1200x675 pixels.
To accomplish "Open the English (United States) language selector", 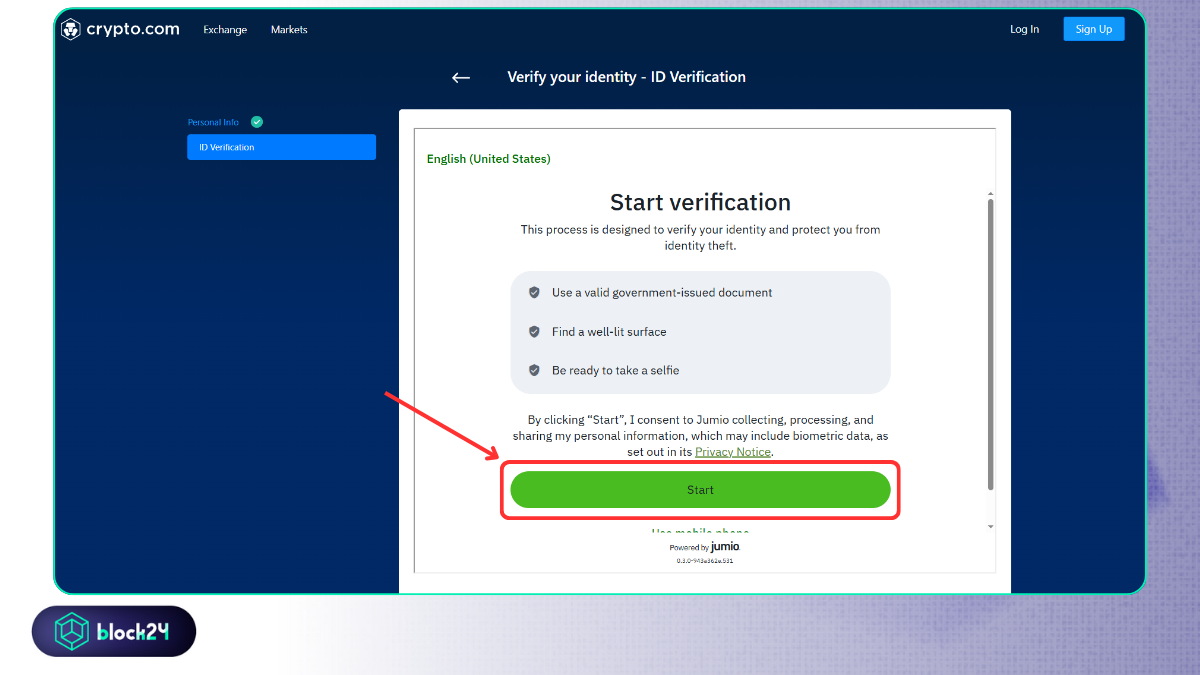I will pos(488,159).
